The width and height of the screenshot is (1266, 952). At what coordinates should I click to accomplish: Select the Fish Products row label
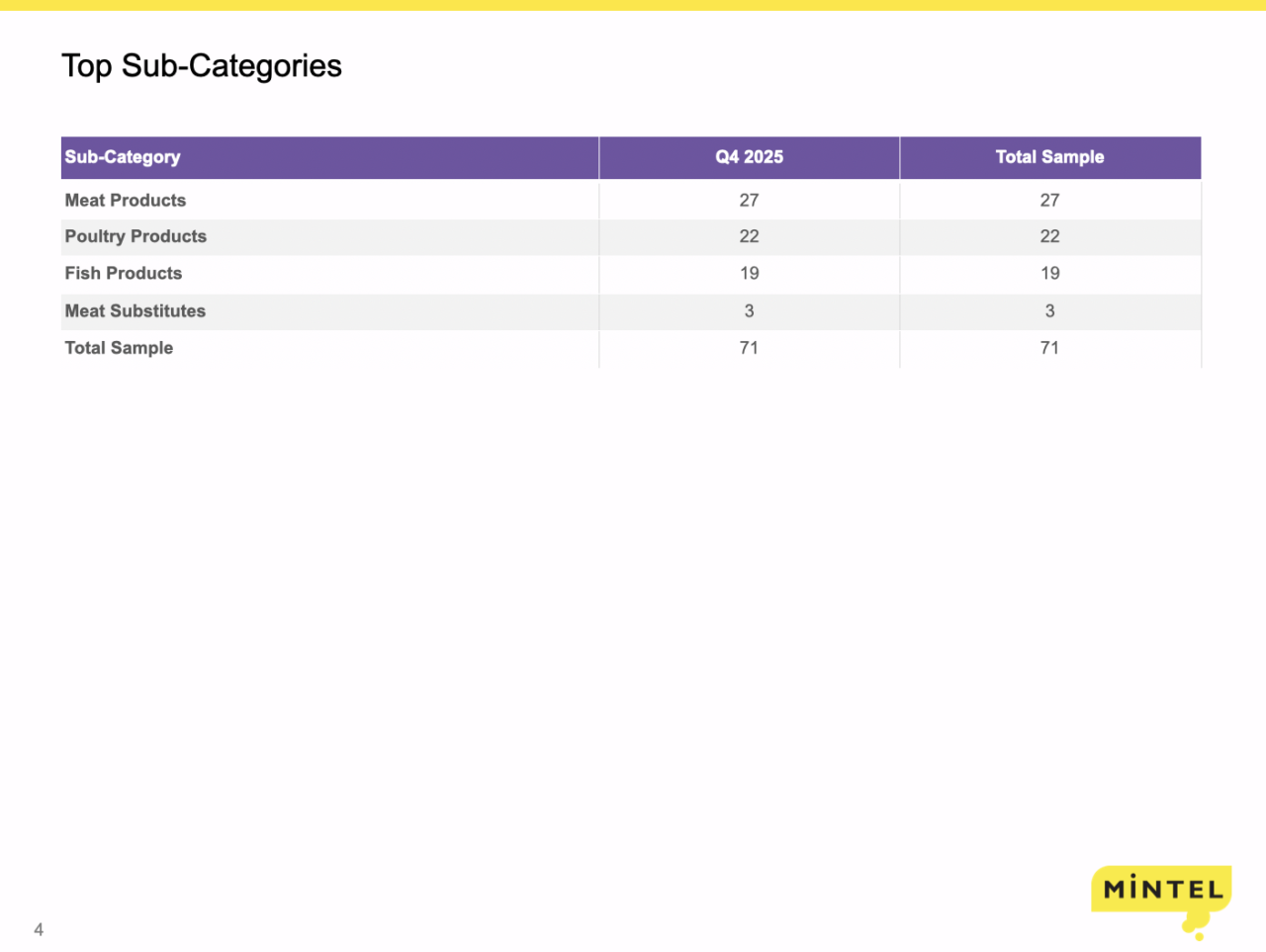point(124,274)
